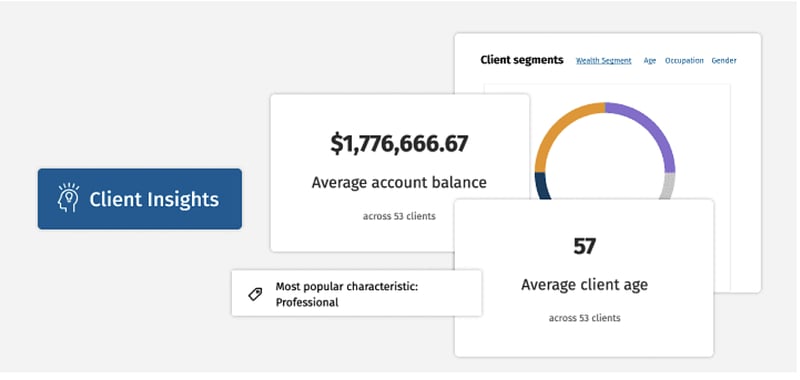
Task: Click the Average client age label
Action: coord(584,285)
